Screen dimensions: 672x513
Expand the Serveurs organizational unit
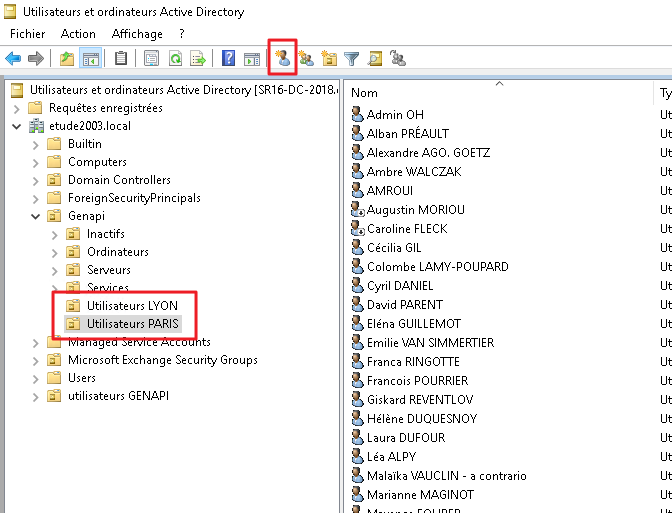(x=54, y=271)
